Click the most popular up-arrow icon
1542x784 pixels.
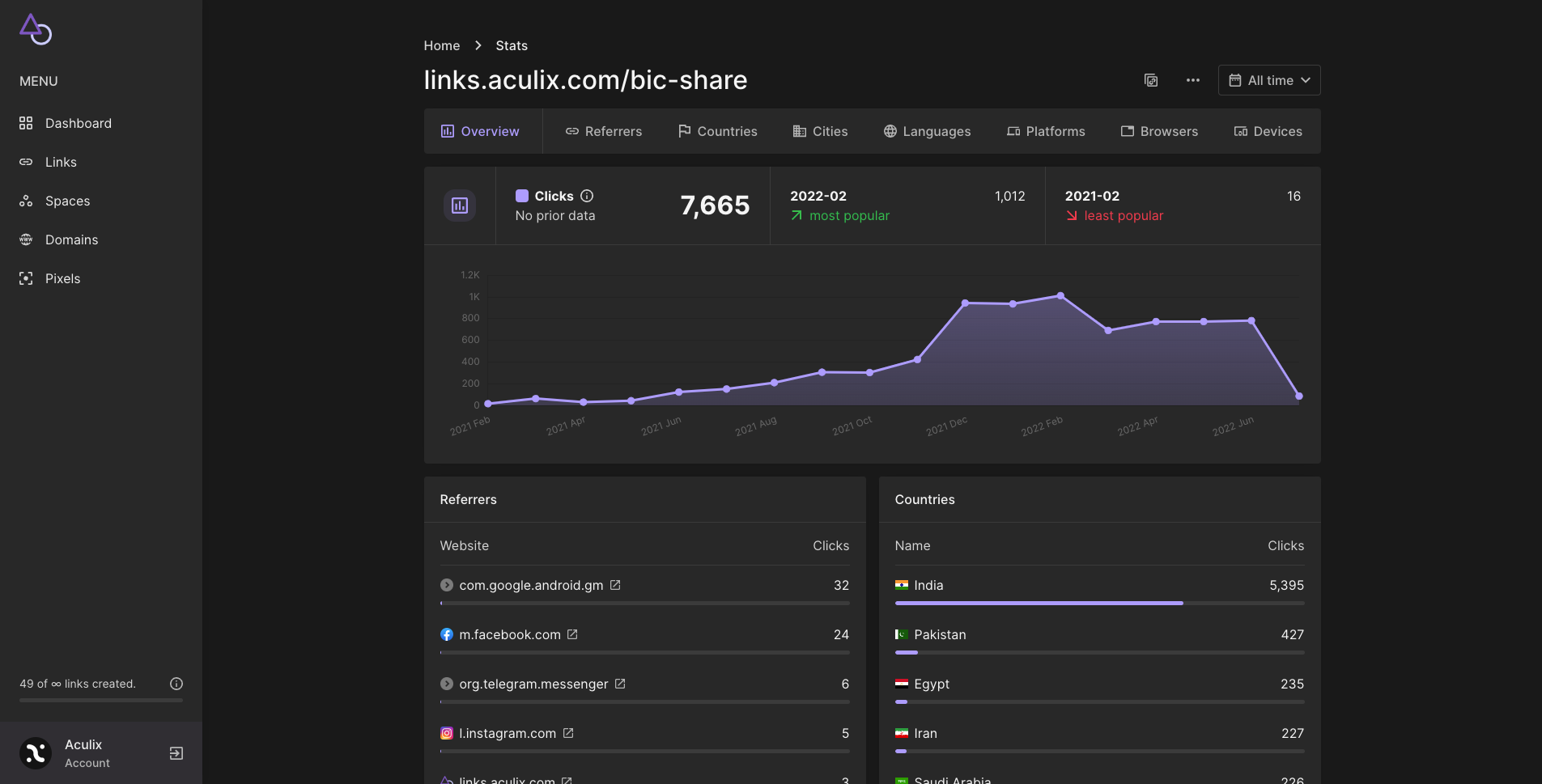[796, 215]
